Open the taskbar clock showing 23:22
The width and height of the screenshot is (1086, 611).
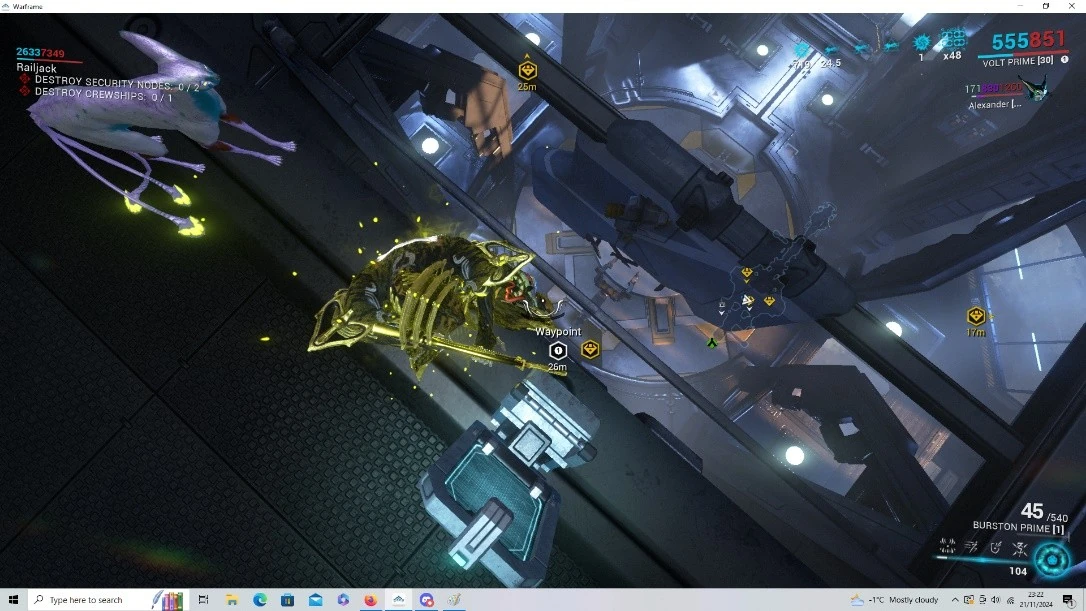tap(1035, 600)
